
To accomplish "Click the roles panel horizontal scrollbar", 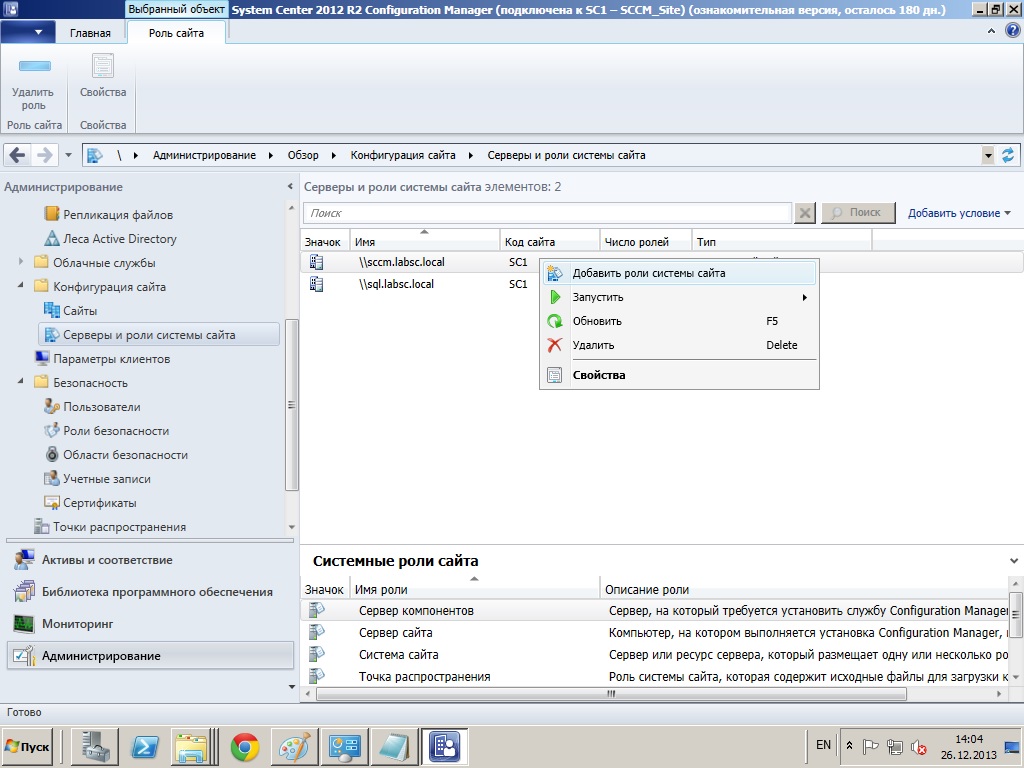I will [x=611, y=694].
